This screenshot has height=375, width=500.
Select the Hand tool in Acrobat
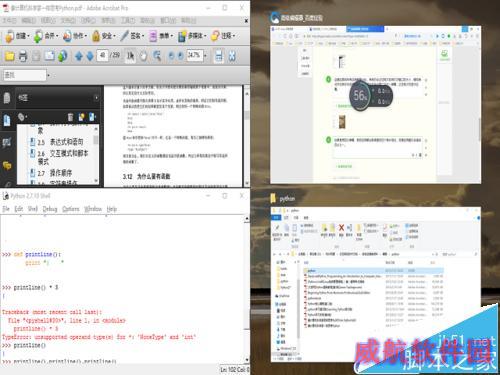[143, 56]
